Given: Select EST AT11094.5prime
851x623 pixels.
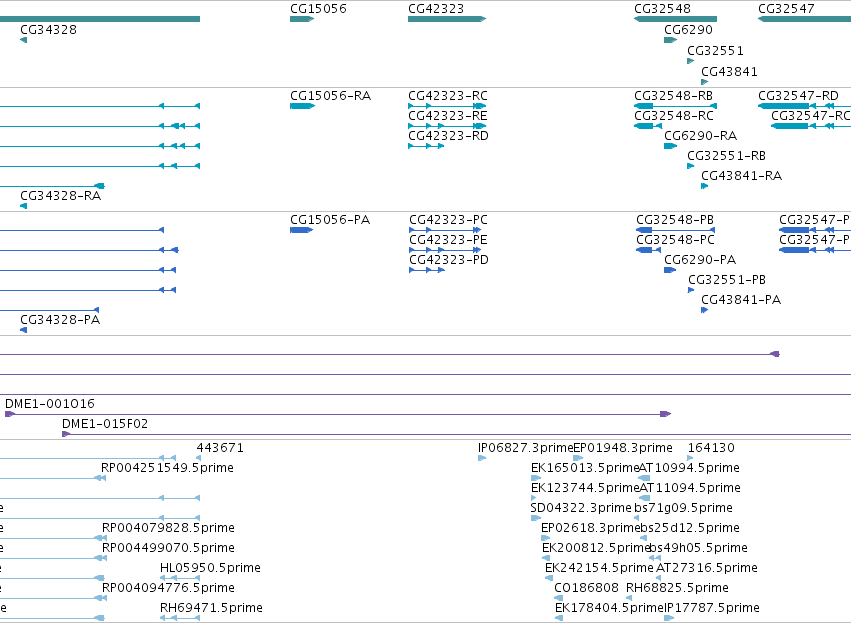Looking at the screenshot, I should click(690, 488).
